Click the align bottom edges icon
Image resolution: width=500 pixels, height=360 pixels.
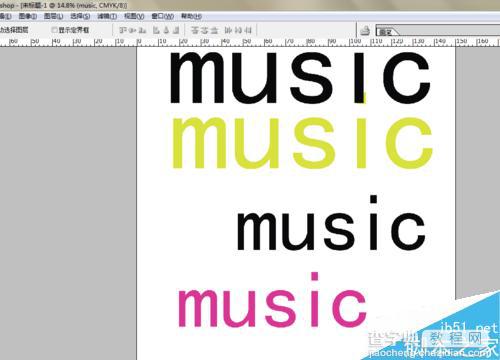(x=142, y=30)
